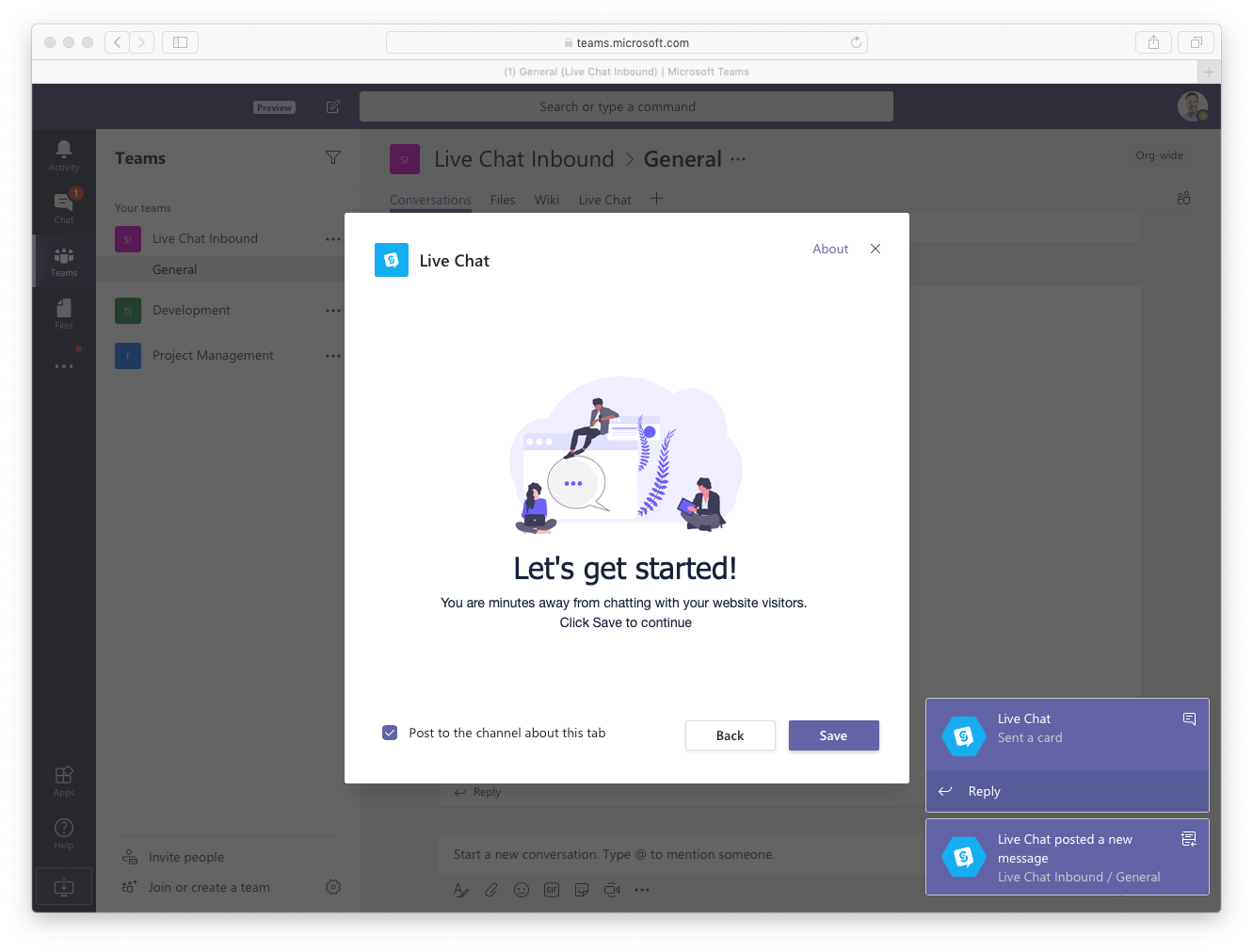Click the Safari address bar
Screen dimensions: 1253x952
pos(626,42)
